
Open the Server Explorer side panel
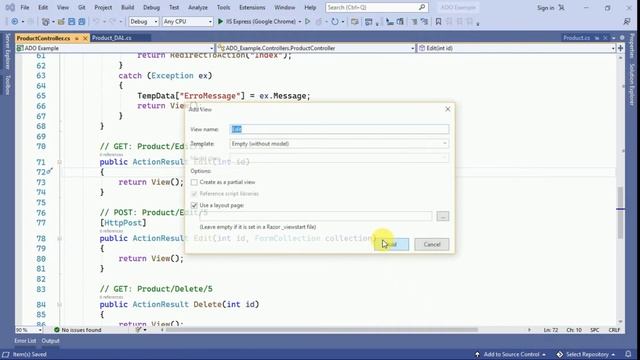click(7, 51)
